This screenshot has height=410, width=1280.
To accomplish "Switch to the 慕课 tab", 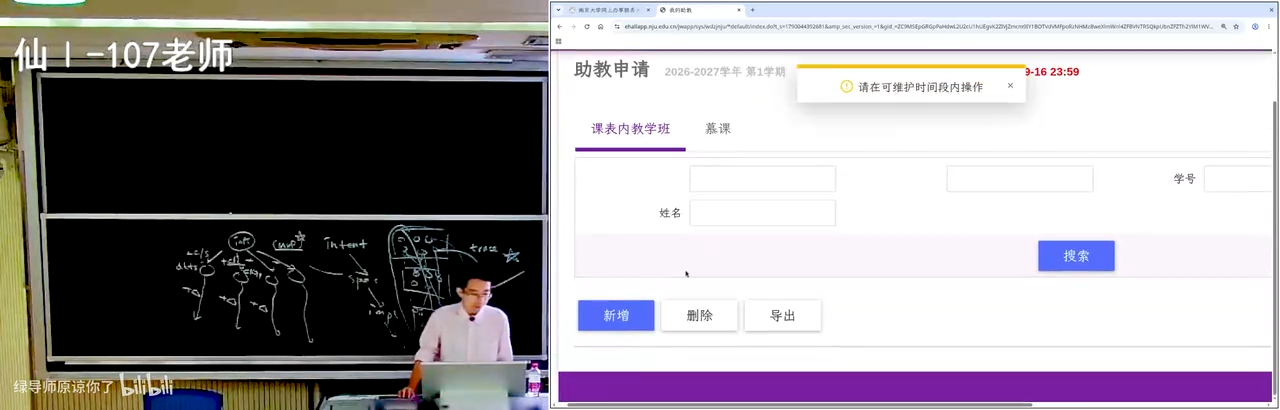I will click(x=718, y=129).
